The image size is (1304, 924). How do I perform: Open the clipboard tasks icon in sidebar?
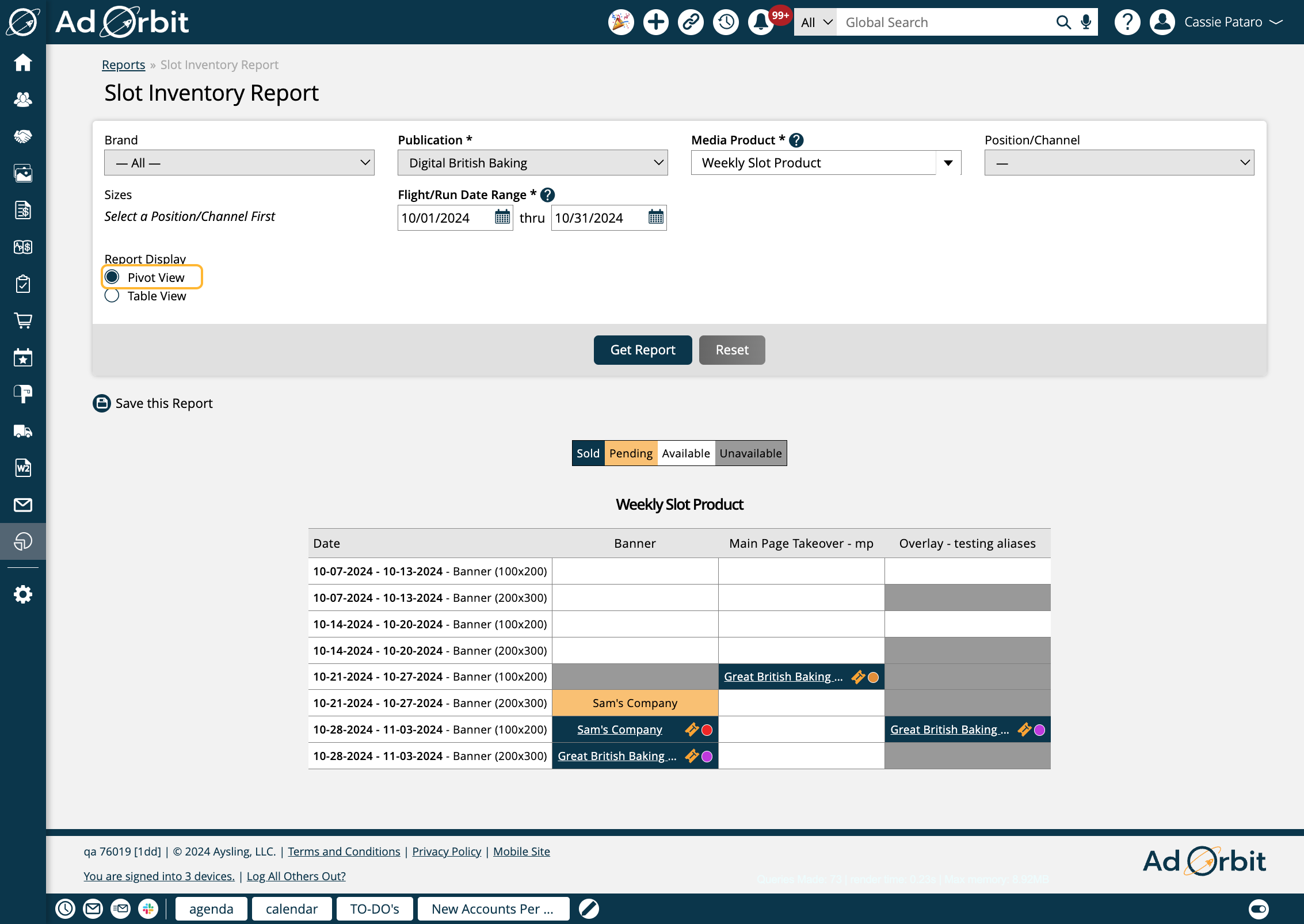pos(23,284)
